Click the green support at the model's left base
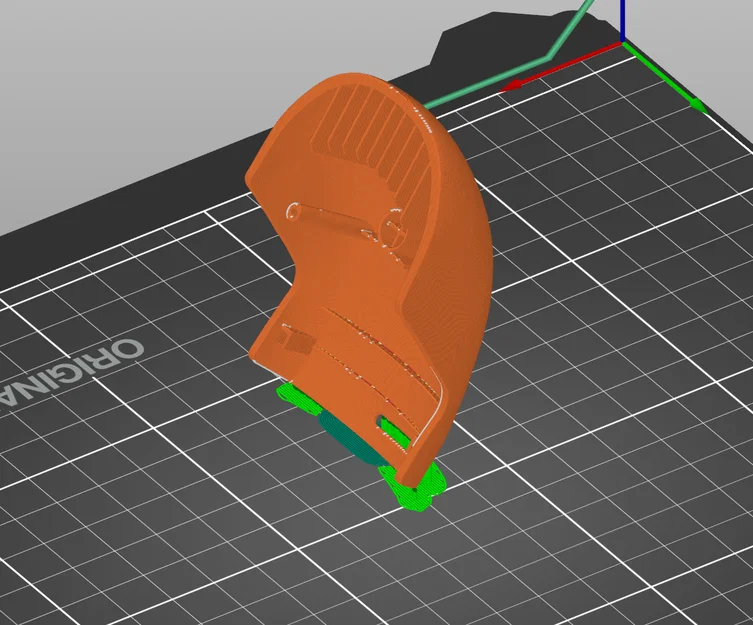Viewport: 753px width, 625px height. coord(299,400)
